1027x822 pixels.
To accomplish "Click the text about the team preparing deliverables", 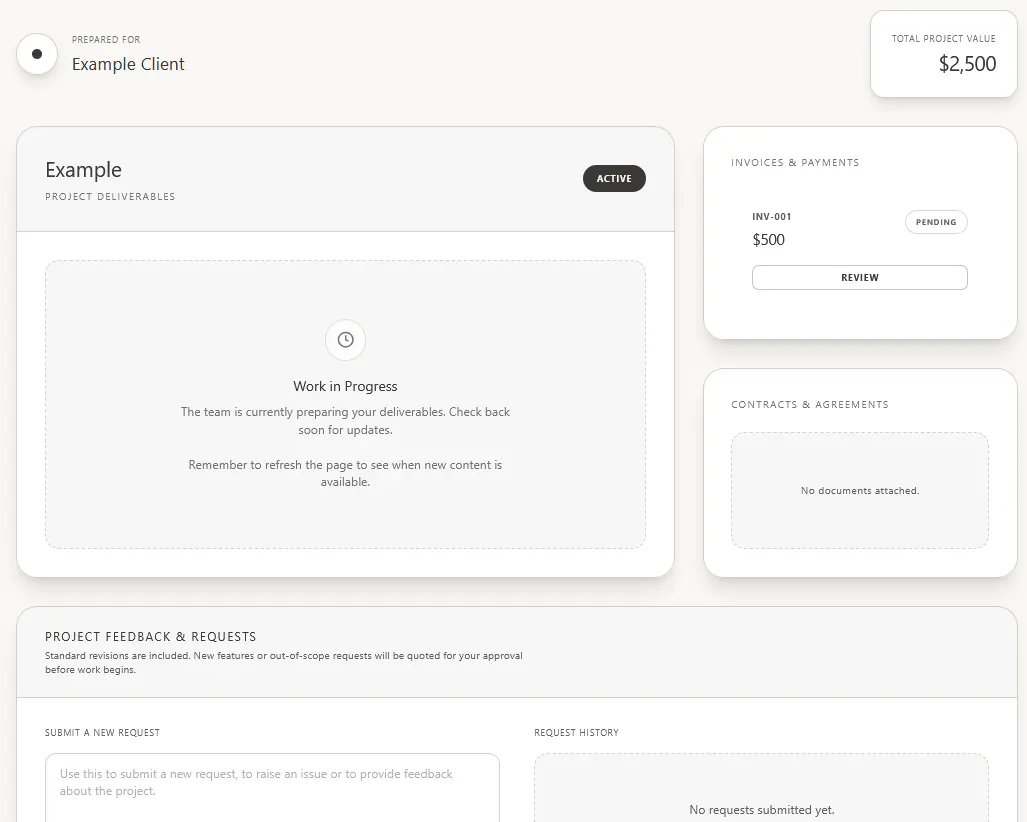I will coord(345,420).
